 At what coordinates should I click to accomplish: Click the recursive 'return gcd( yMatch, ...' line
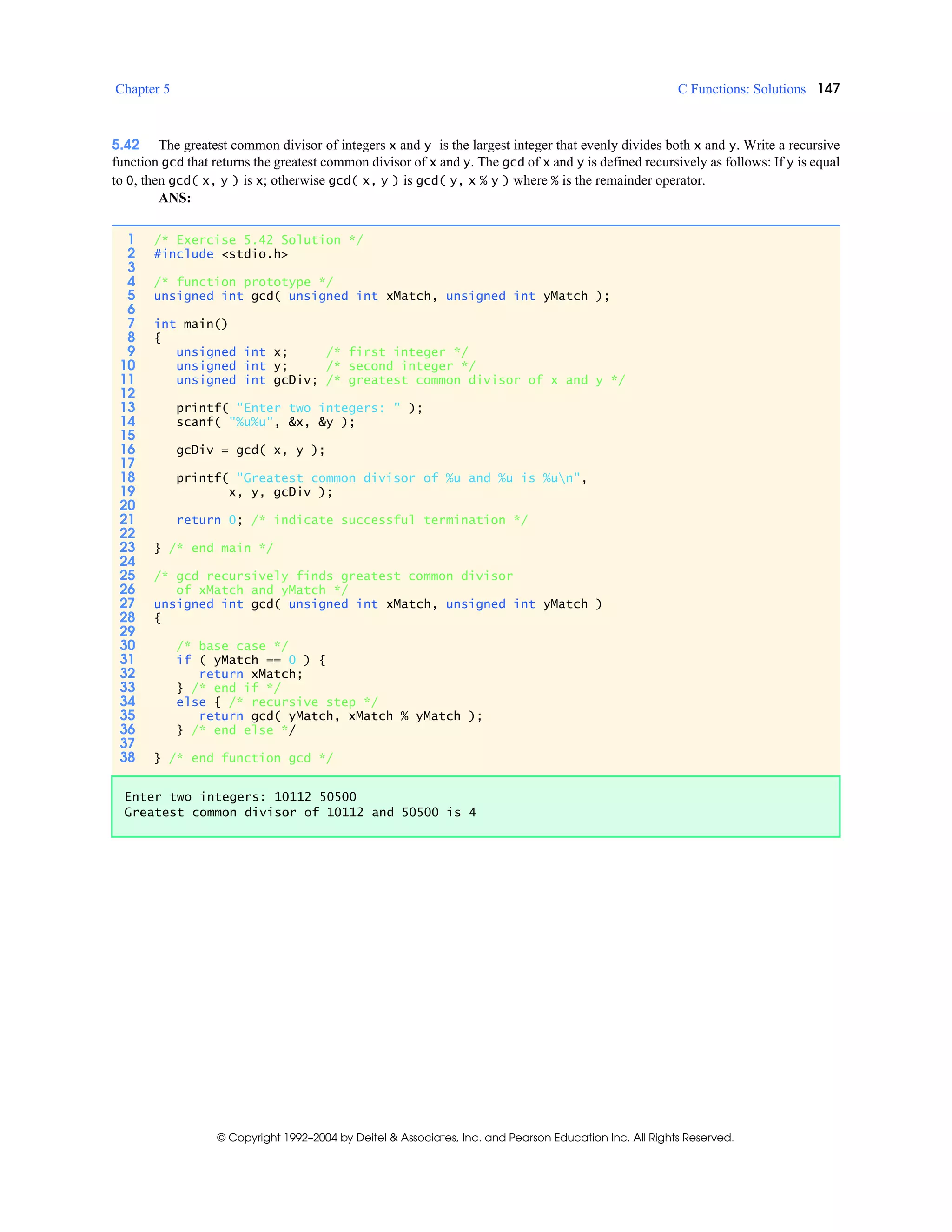click(341, 716)
